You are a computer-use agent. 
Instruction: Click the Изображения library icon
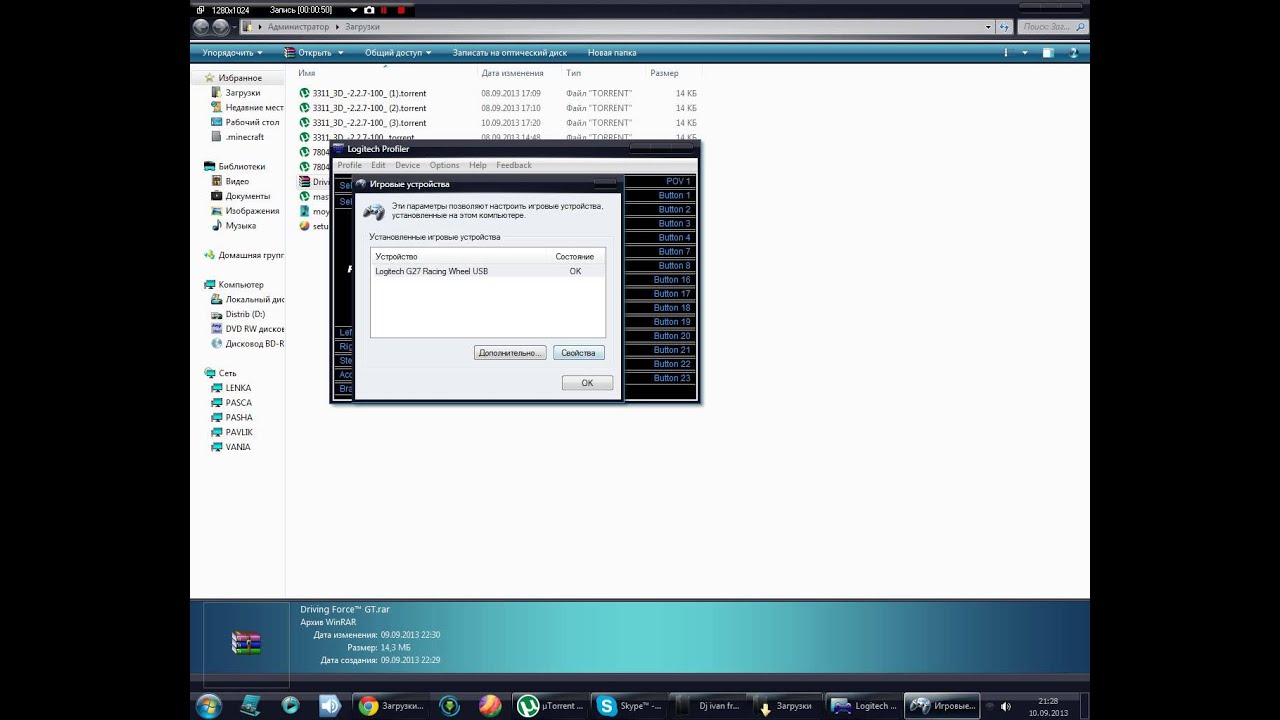pyautogui.click(x=216, y=211)
